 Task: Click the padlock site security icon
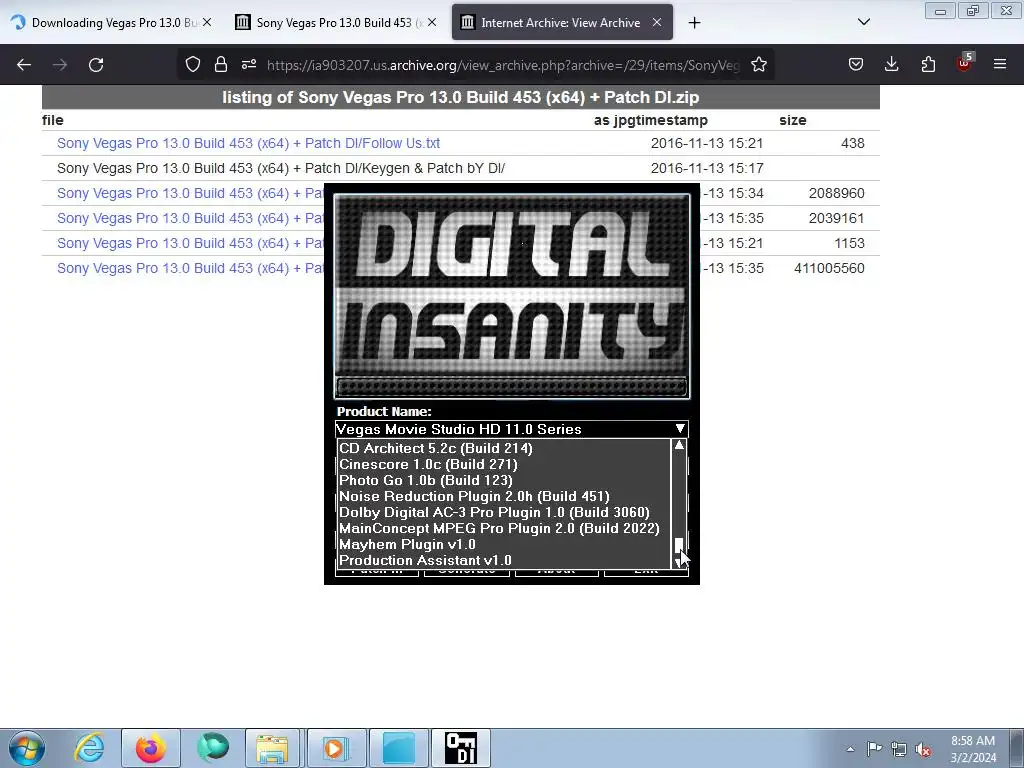tap(221, 65)
